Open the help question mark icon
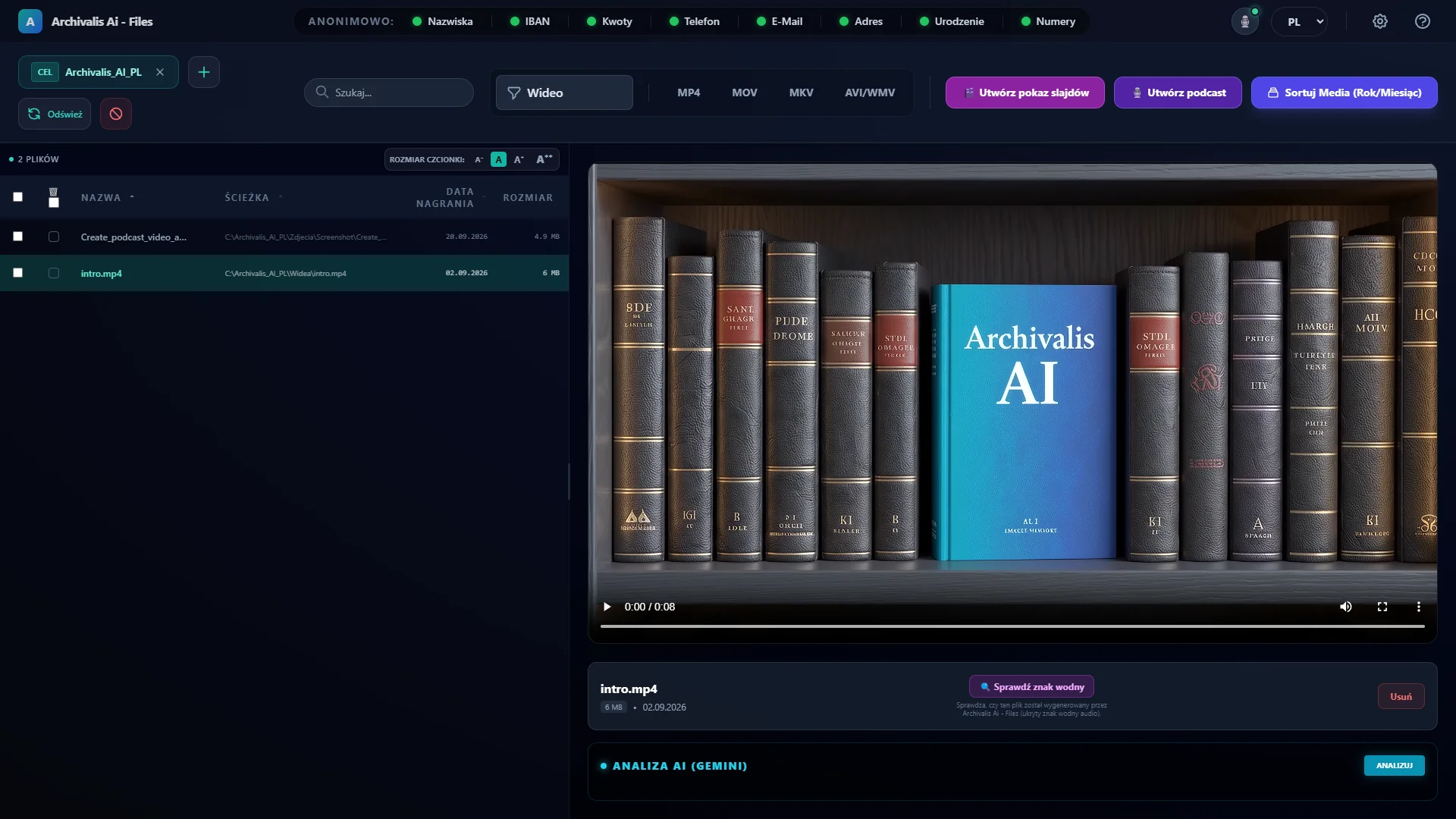The width and height of the screenshot is (1456, 819). pos(1423,21)
